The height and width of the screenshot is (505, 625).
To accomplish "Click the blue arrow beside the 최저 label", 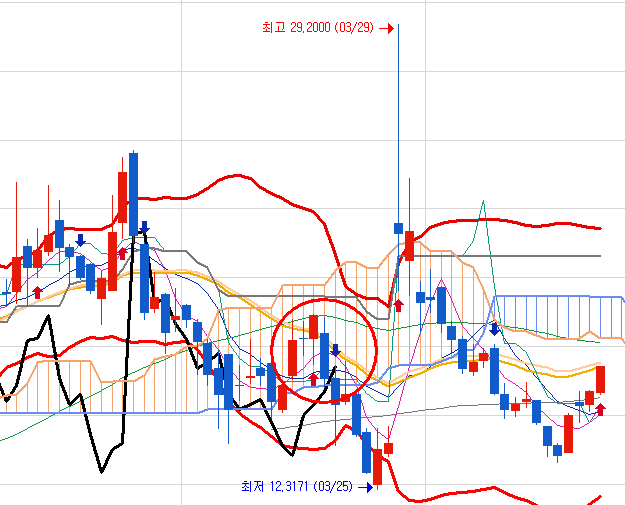I will (x=366, y=487).
